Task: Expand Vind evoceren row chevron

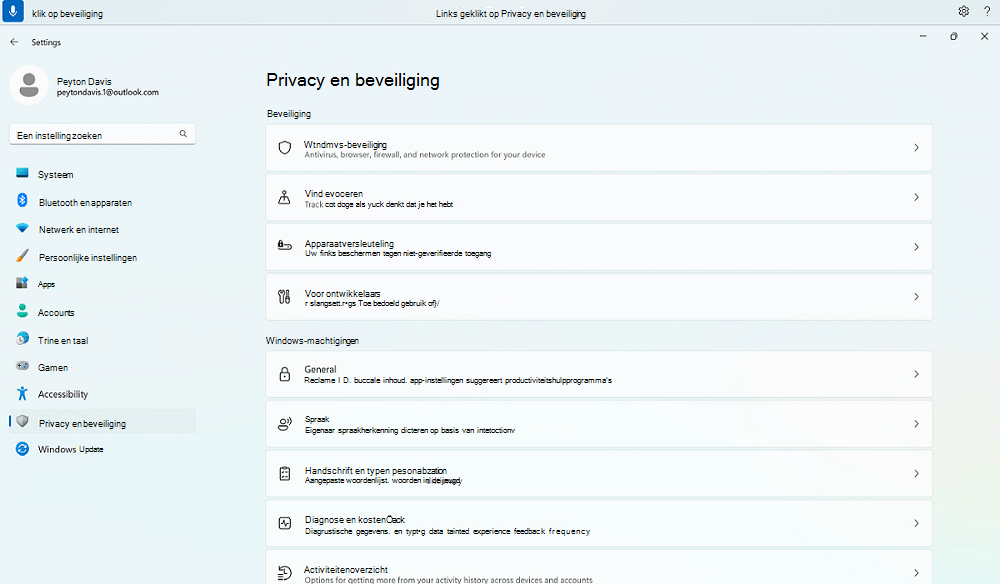Action: [916, 198]
